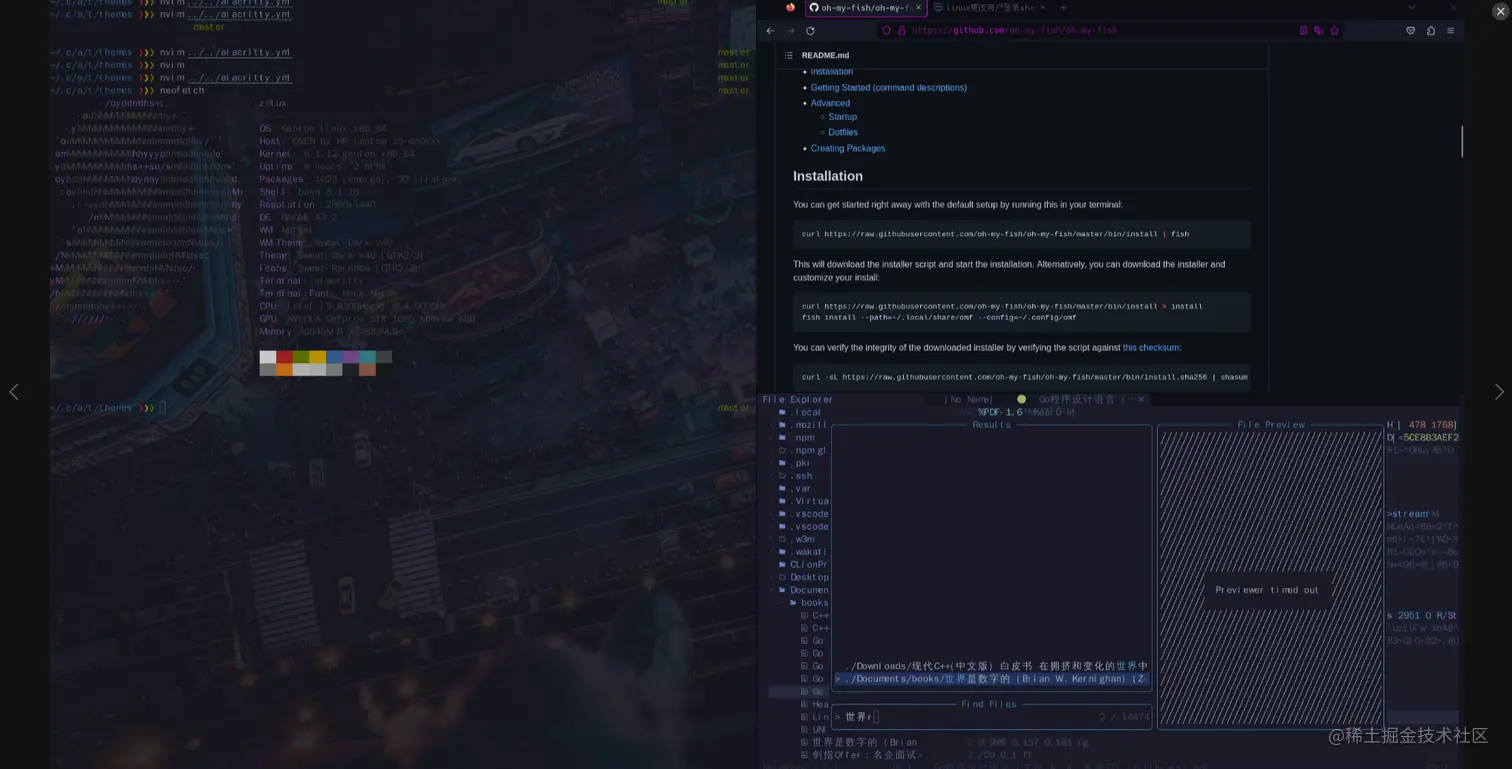
Task: Open the list all tabs chevron
Action: (x=1411, y=7)
